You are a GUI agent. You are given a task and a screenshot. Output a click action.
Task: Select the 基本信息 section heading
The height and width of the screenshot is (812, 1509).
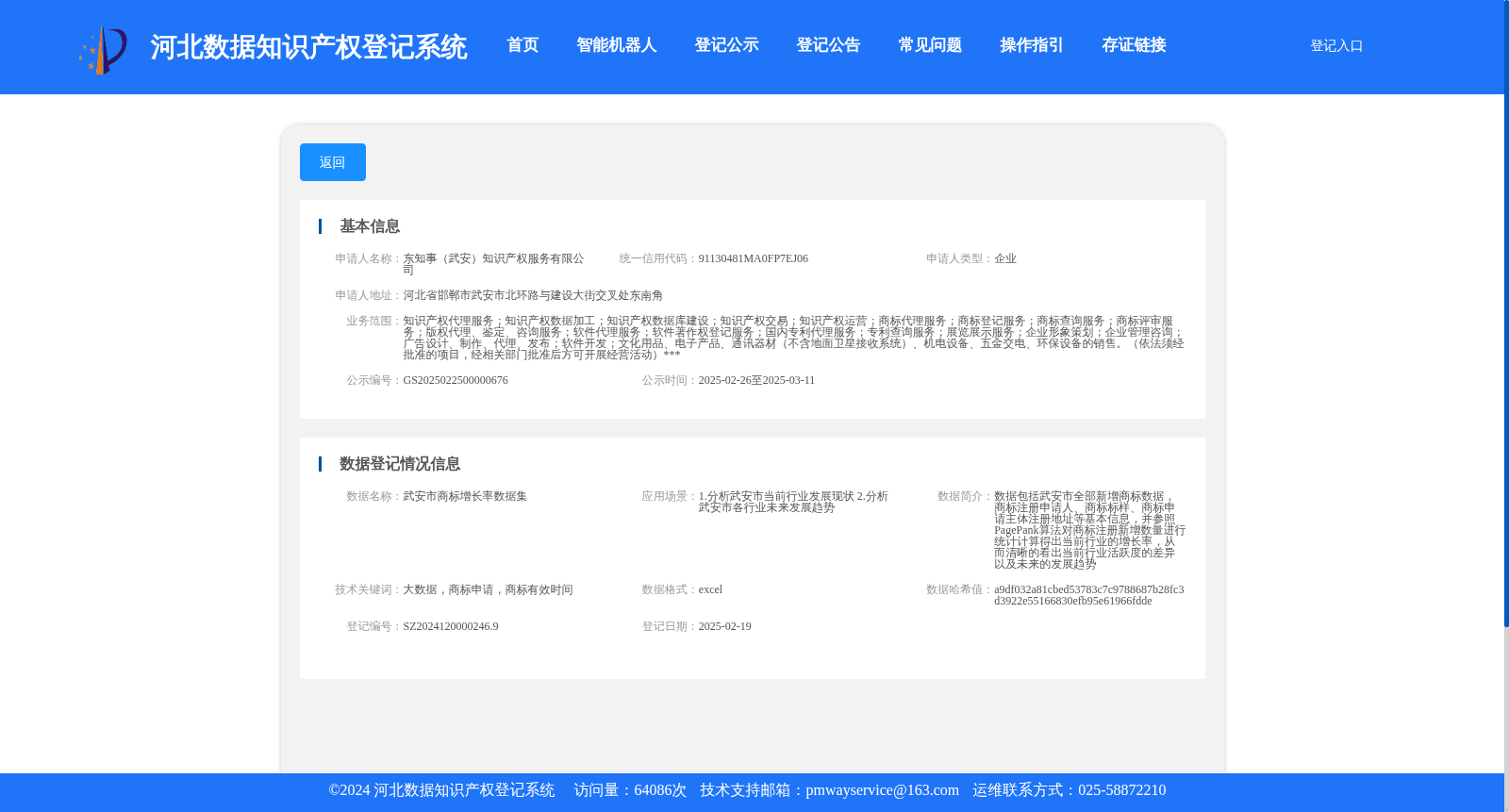click(370, 226)
